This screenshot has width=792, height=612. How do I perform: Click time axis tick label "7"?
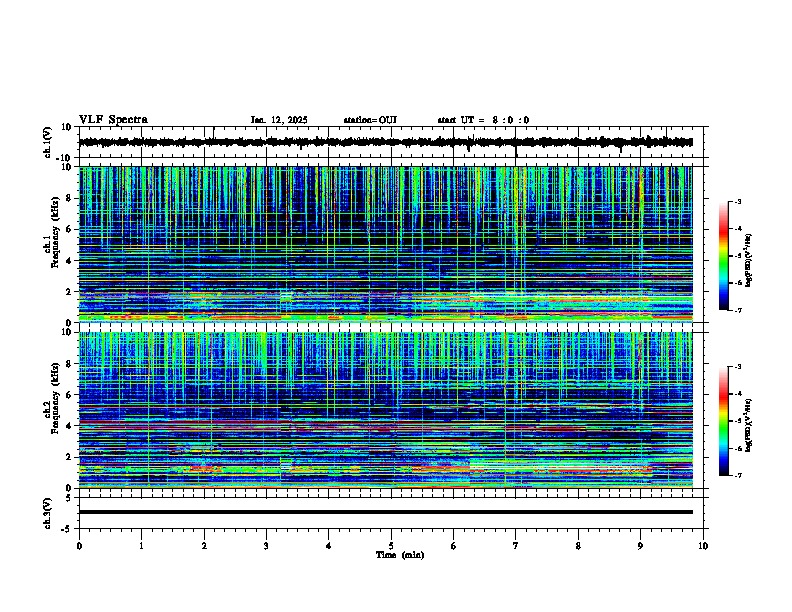[x=516, y=546]
